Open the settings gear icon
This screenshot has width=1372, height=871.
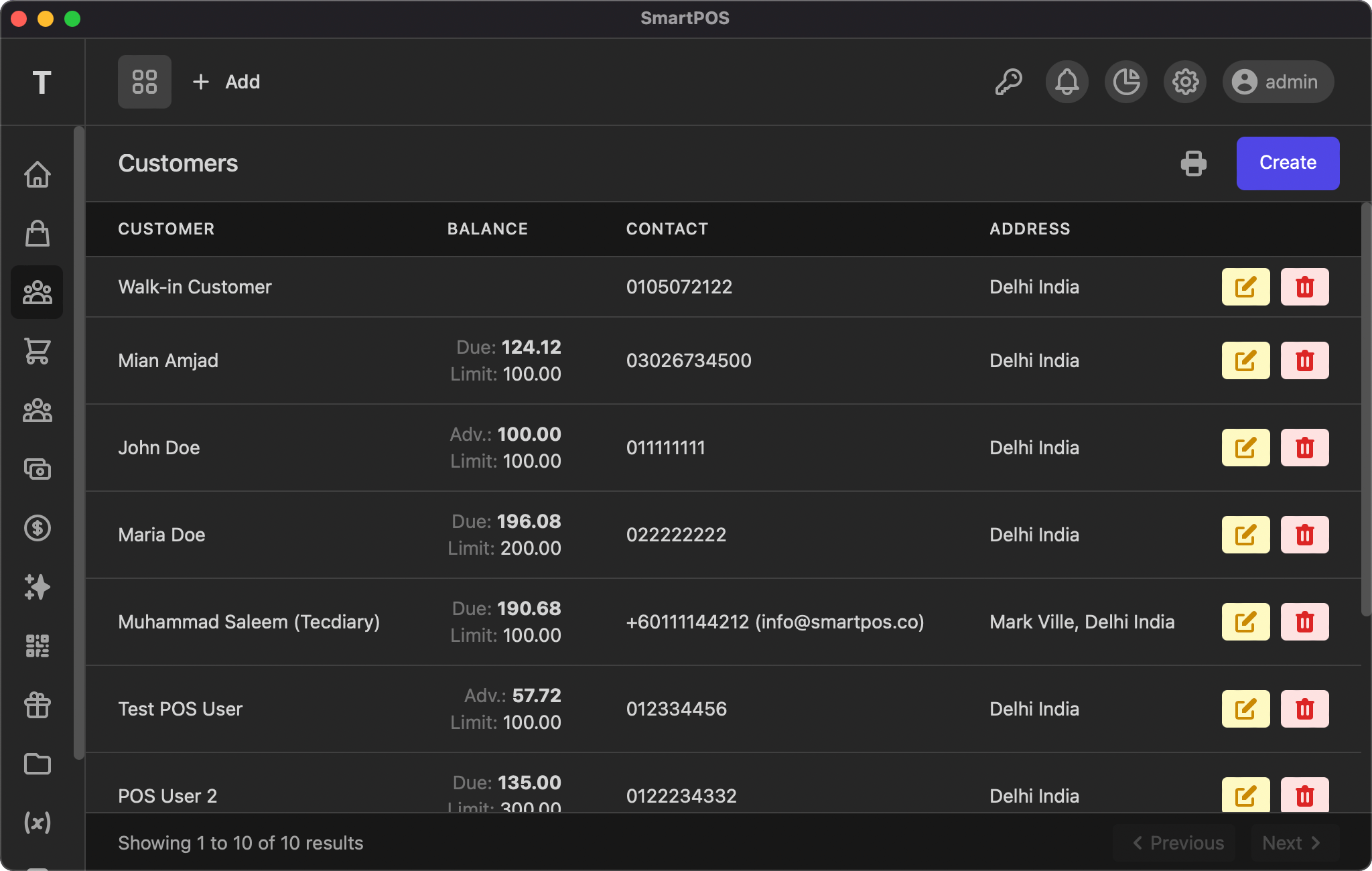click(x=1185, y=82)
